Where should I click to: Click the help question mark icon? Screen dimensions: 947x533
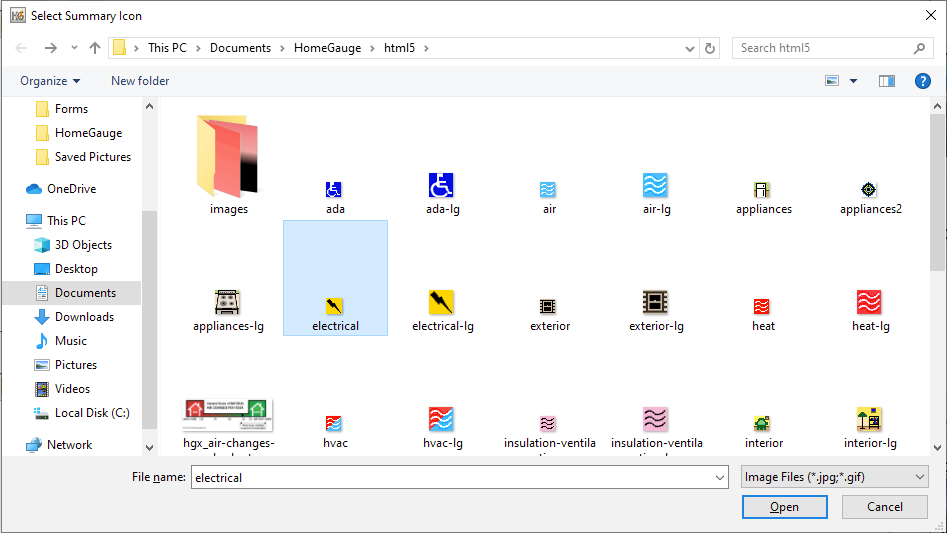[x=922, y=81]
